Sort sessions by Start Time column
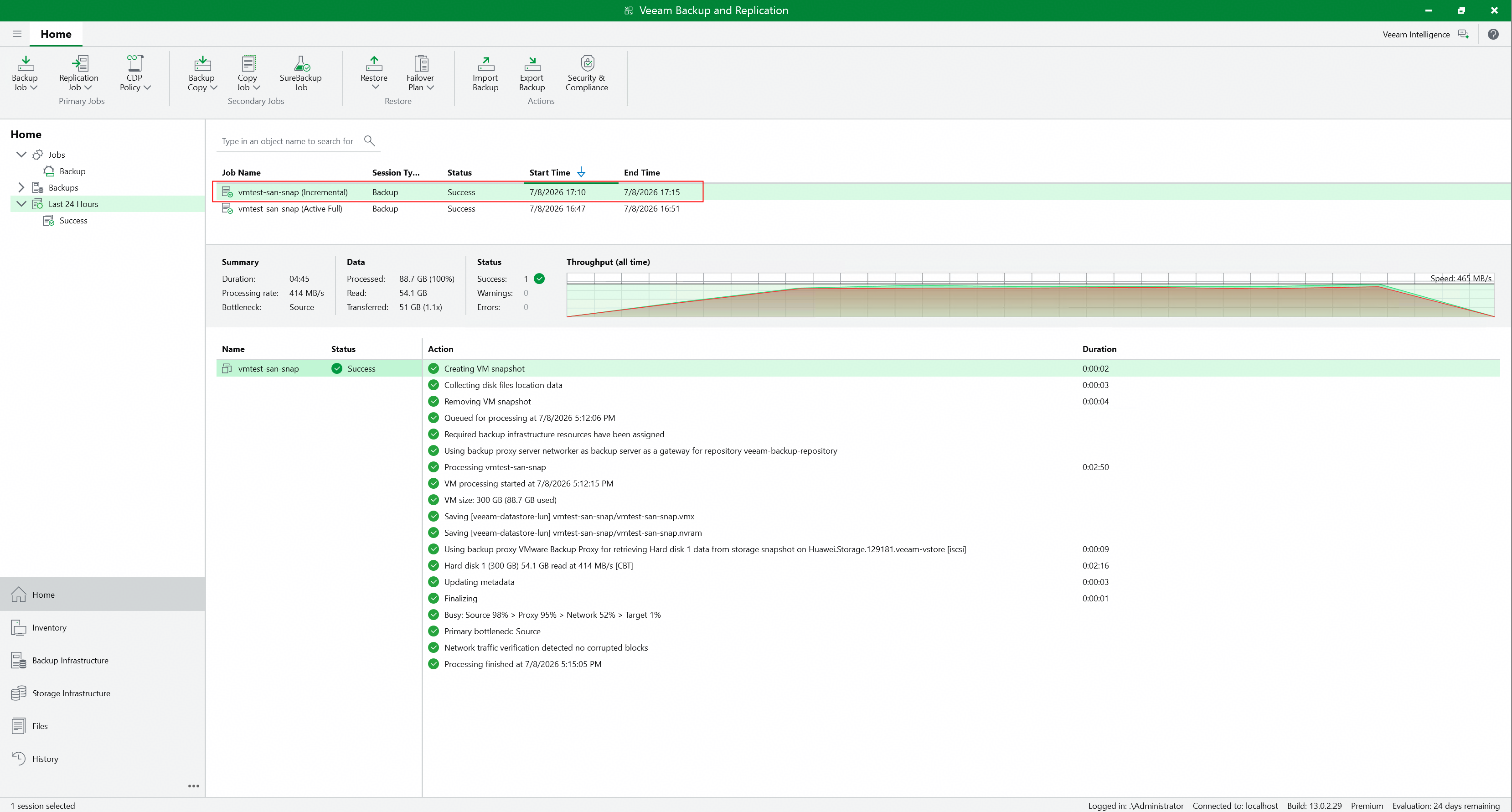This screenshot has height=812, width=1512. click(x=549, y=173)
